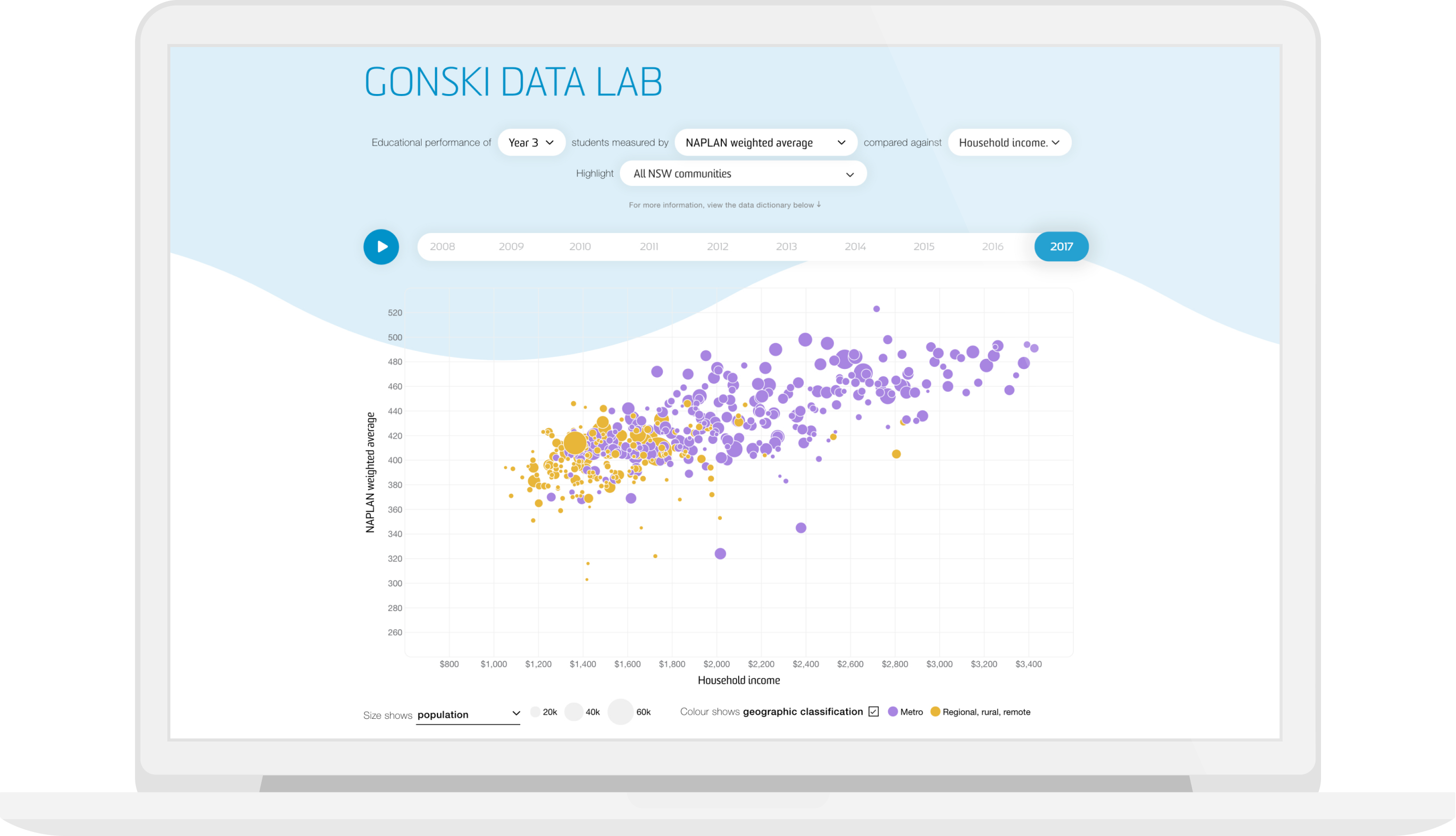Click the 60k size legend circle
1456x836 pixels.
pos(620,712)
